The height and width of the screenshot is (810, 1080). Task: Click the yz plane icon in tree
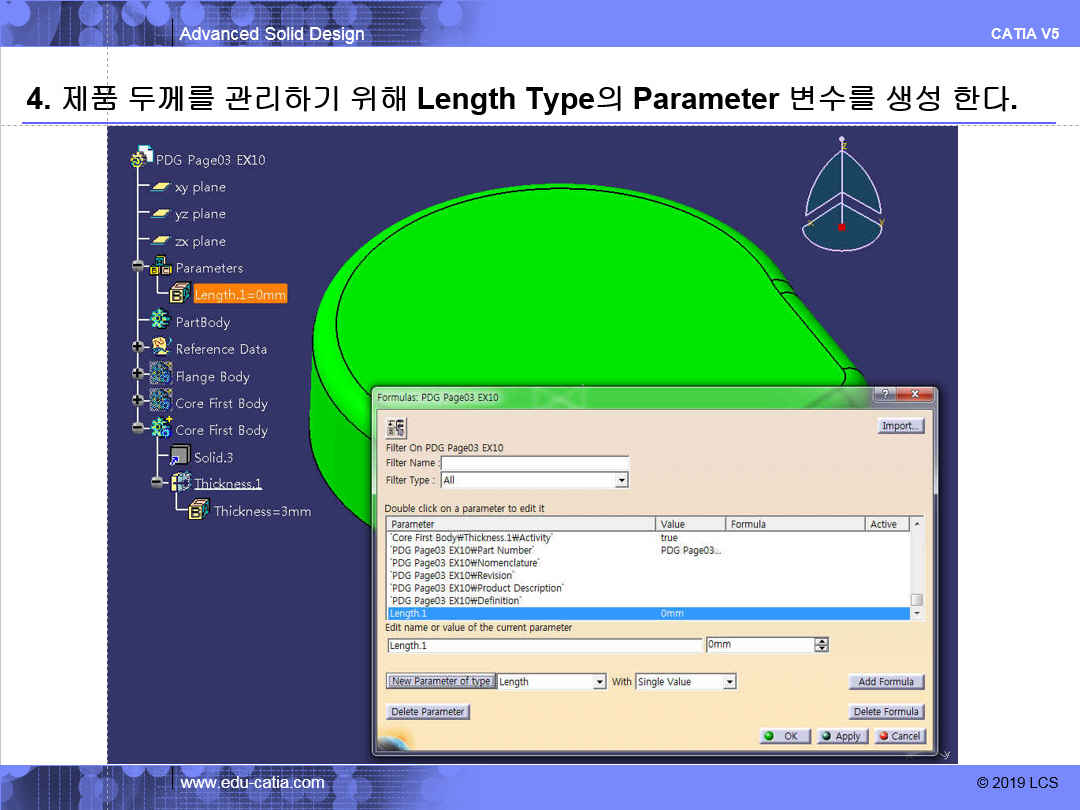[x=160, y=214]
